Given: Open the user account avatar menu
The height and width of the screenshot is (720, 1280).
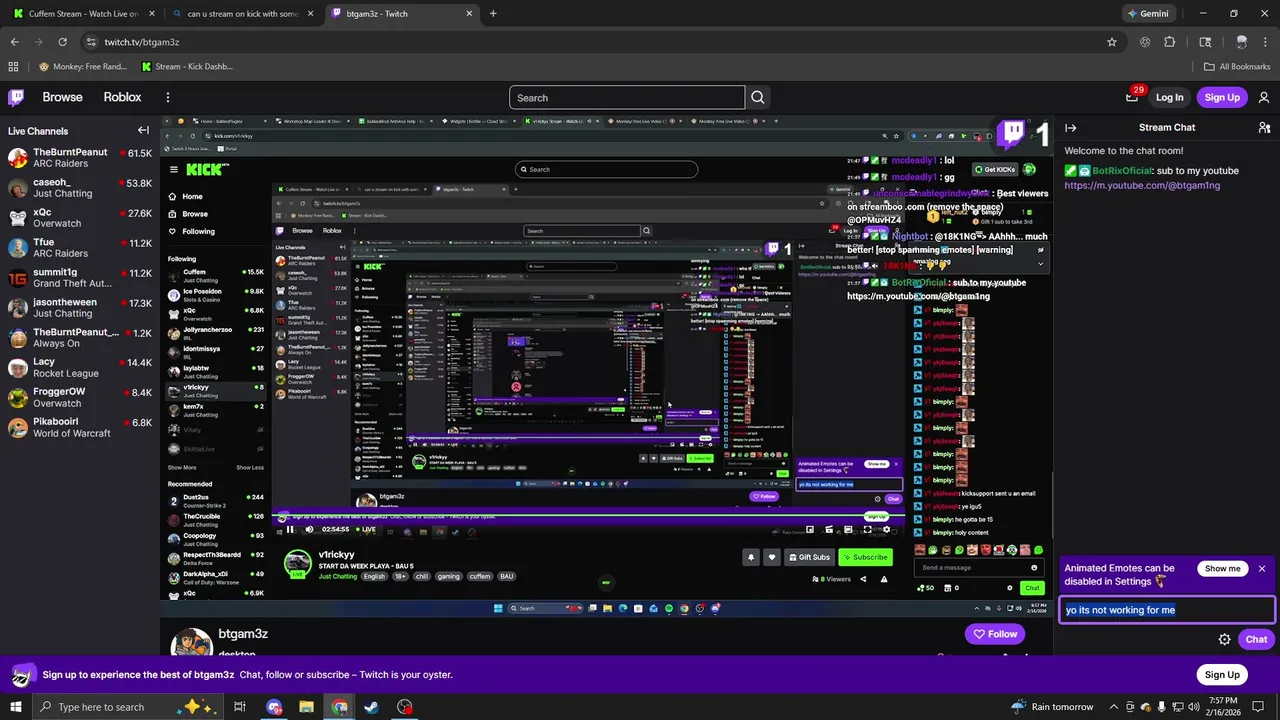Looking at the screenshot, I should (x=1264, y=97).
